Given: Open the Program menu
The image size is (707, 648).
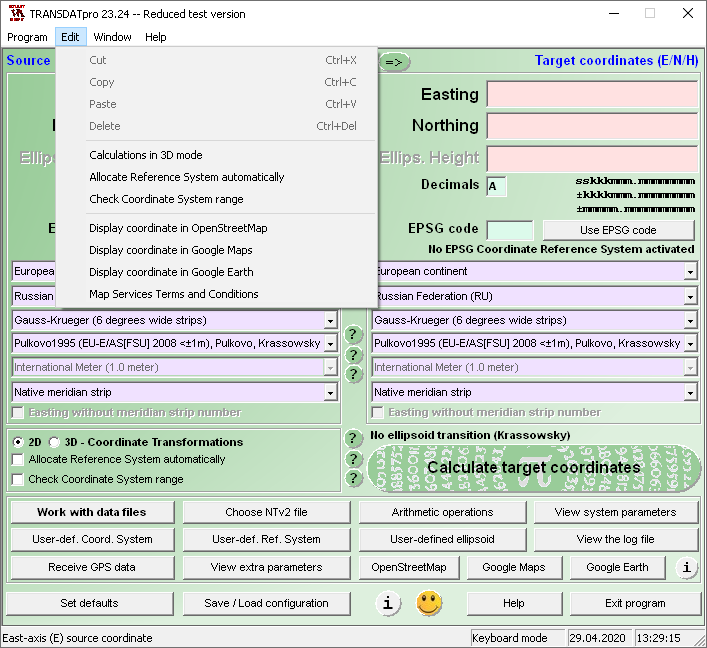Looking at the screenshot, I should (28, 37).
